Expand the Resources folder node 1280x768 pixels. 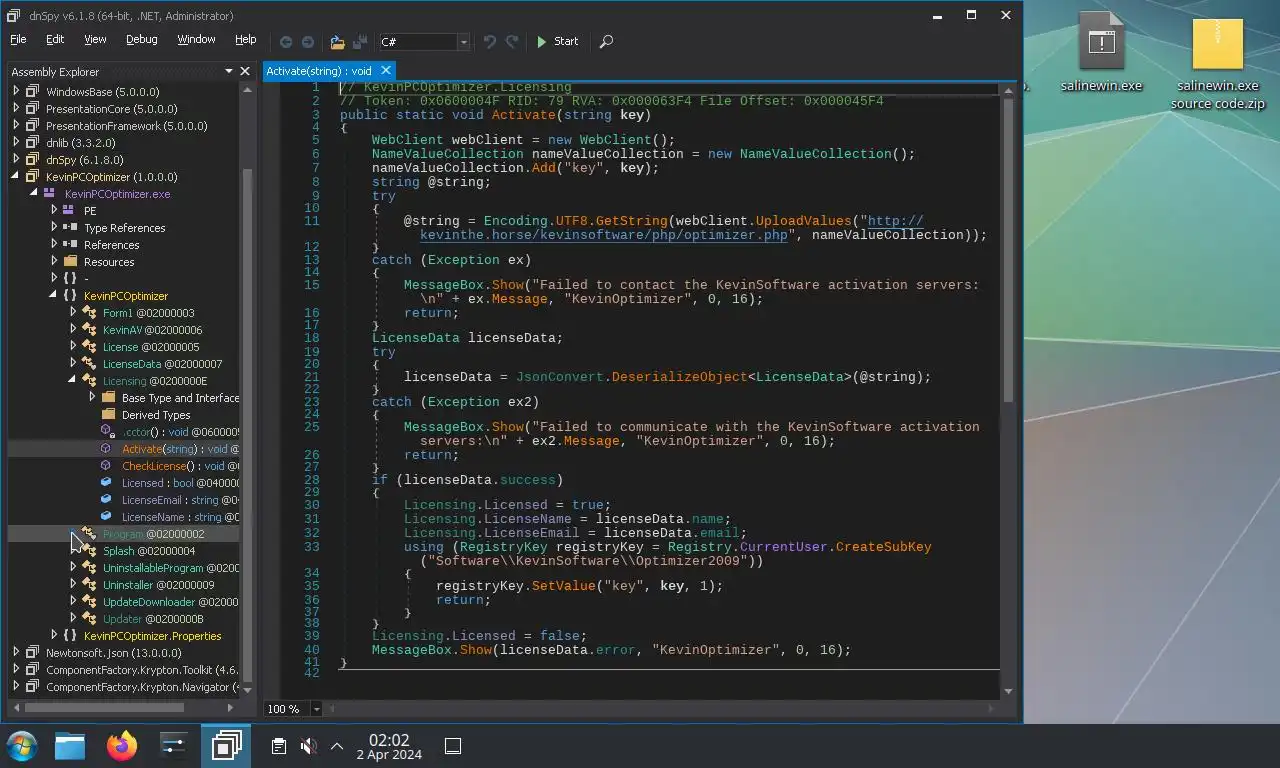tap(54, 261)
